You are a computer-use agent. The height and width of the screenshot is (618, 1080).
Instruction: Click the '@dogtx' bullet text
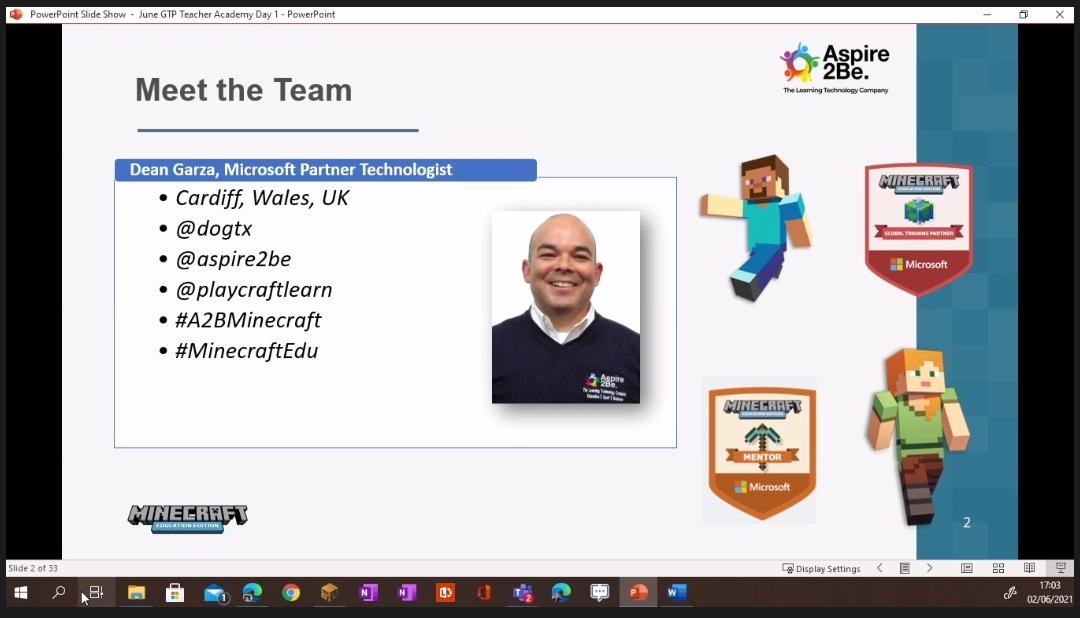(214, 229)
